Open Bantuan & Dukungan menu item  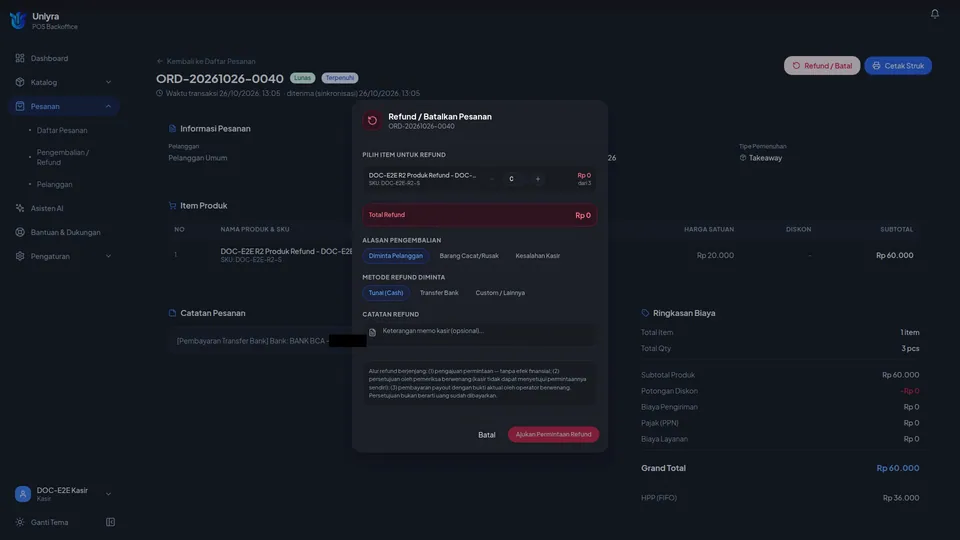tap(64, 232)
